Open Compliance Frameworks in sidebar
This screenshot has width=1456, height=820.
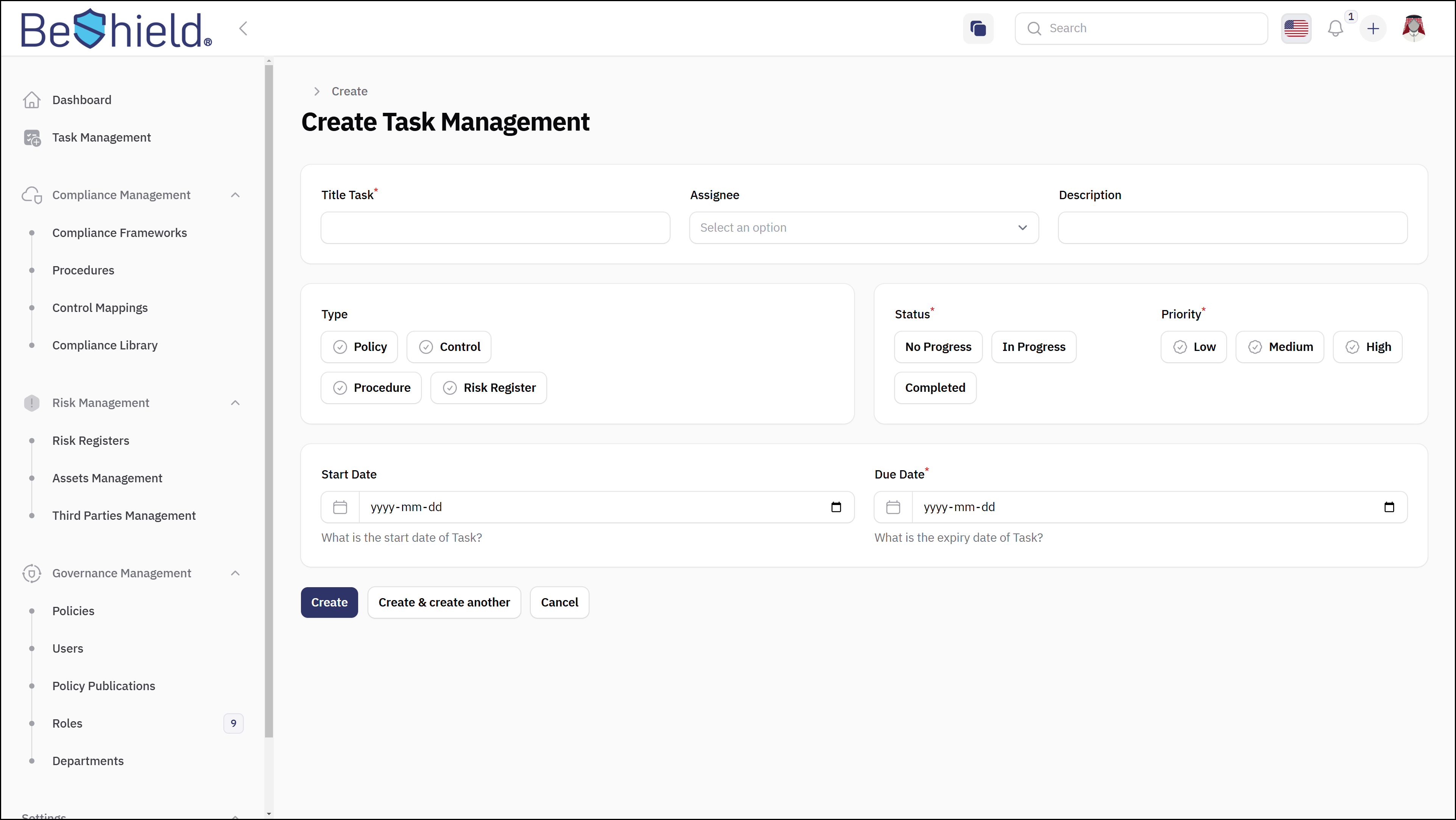click(x=119, y=233)
